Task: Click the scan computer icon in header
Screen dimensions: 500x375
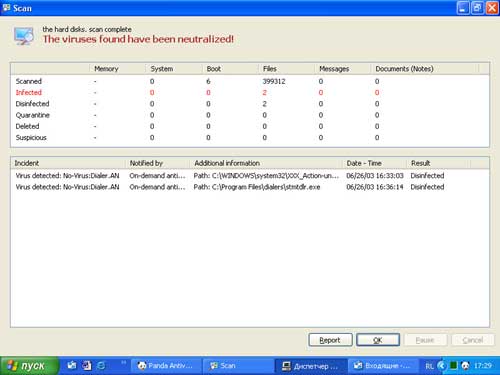Action: 24,36
